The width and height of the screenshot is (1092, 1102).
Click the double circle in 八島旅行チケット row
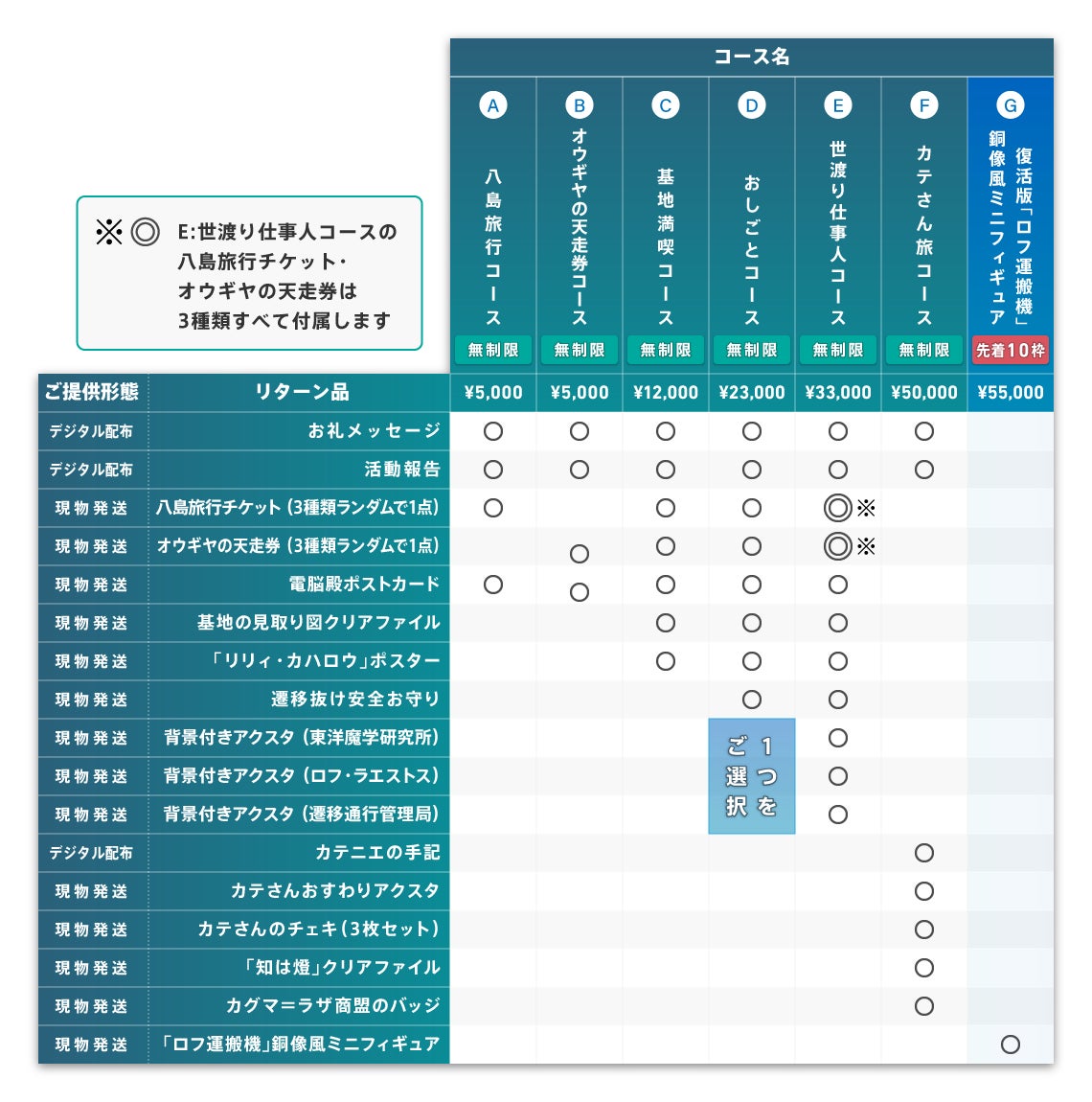pos(837,508)
